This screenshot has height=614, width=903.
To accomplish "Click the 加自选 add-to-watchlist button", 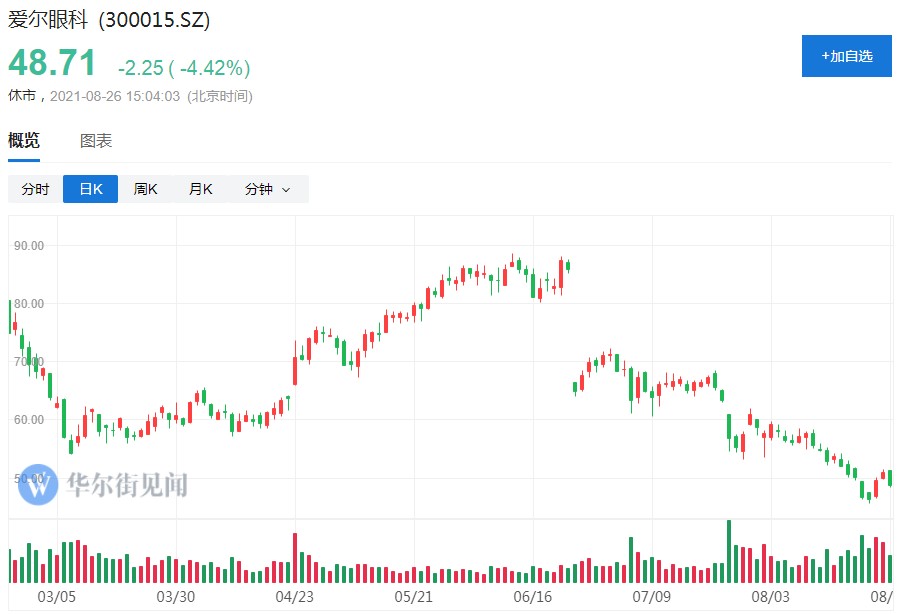I will coord(846,56).
